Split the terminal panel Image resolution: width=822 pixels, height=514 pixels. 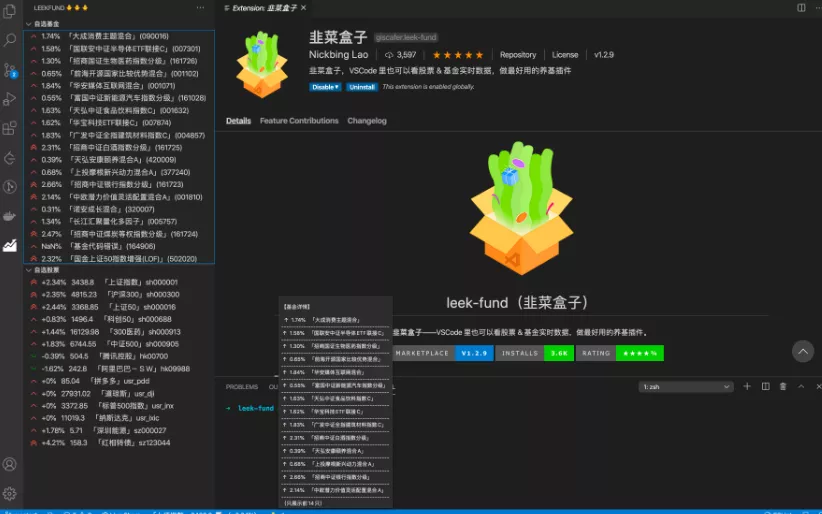[765, 387]
